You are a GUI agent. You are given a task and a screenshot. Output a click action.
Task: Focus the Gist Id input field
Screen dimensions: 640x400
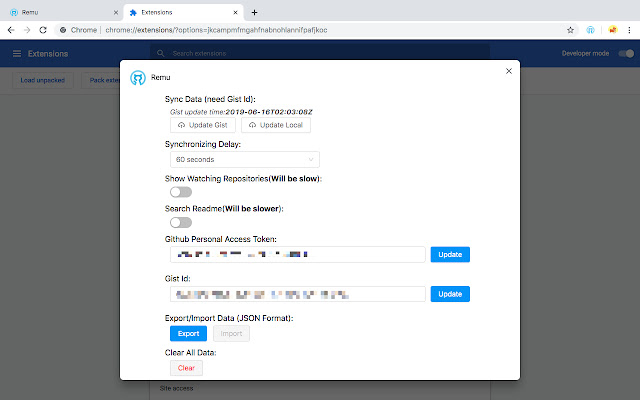coord(298,294)
